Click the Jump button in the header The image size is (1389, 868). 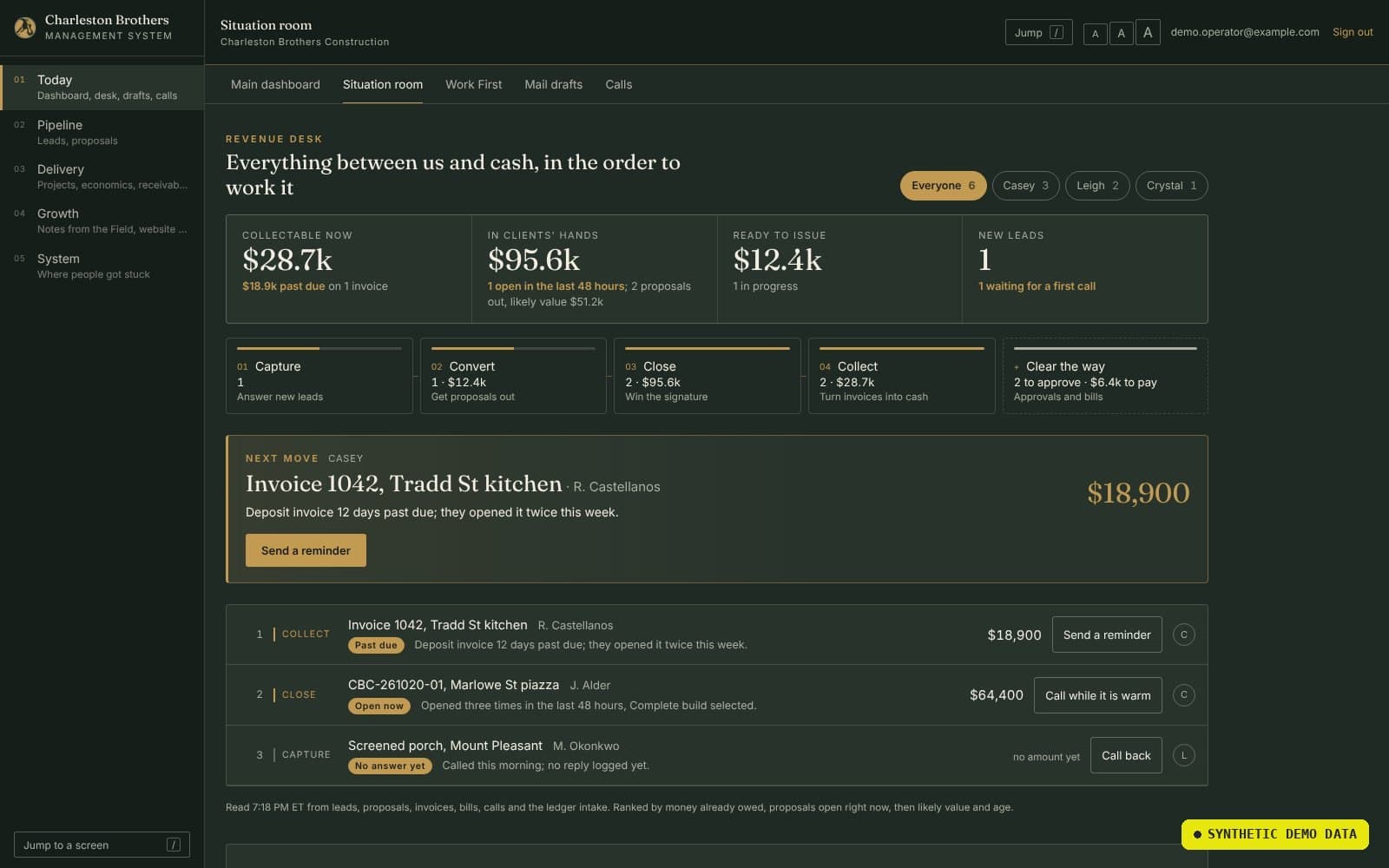[1038, 32]
